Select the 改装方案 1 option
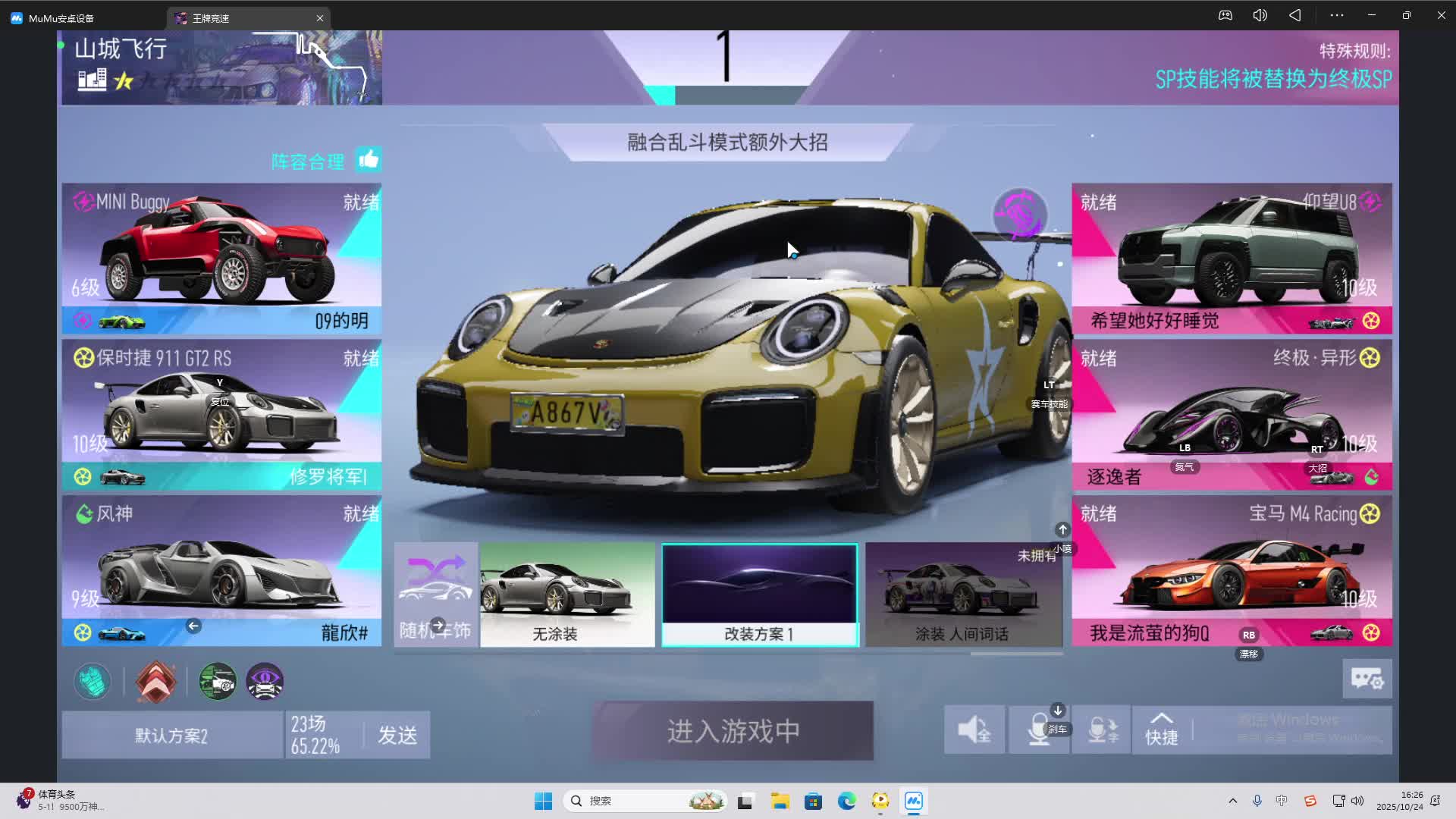1456x819 pixels. coord(759,595)
